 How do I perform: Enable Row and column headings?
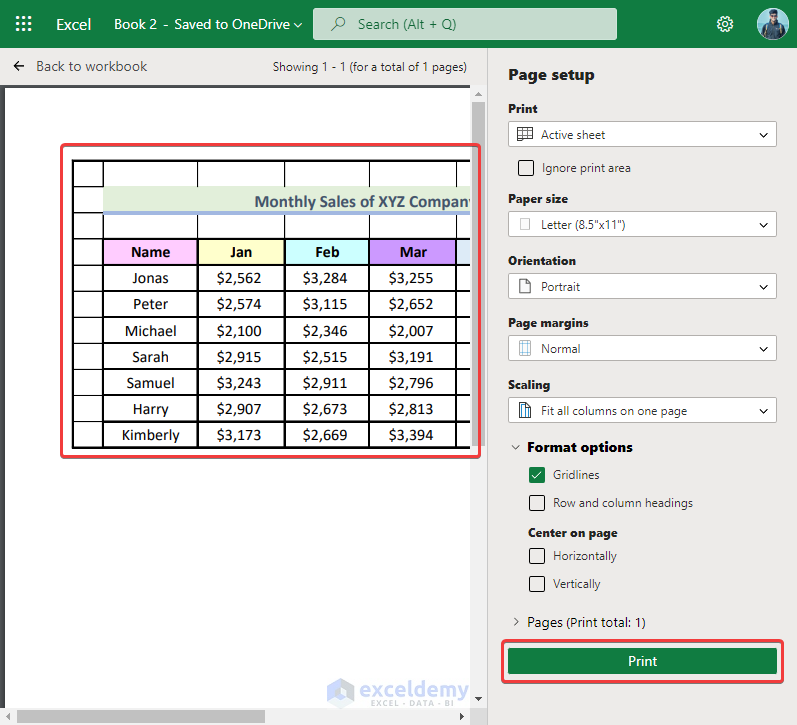(537, 503)
